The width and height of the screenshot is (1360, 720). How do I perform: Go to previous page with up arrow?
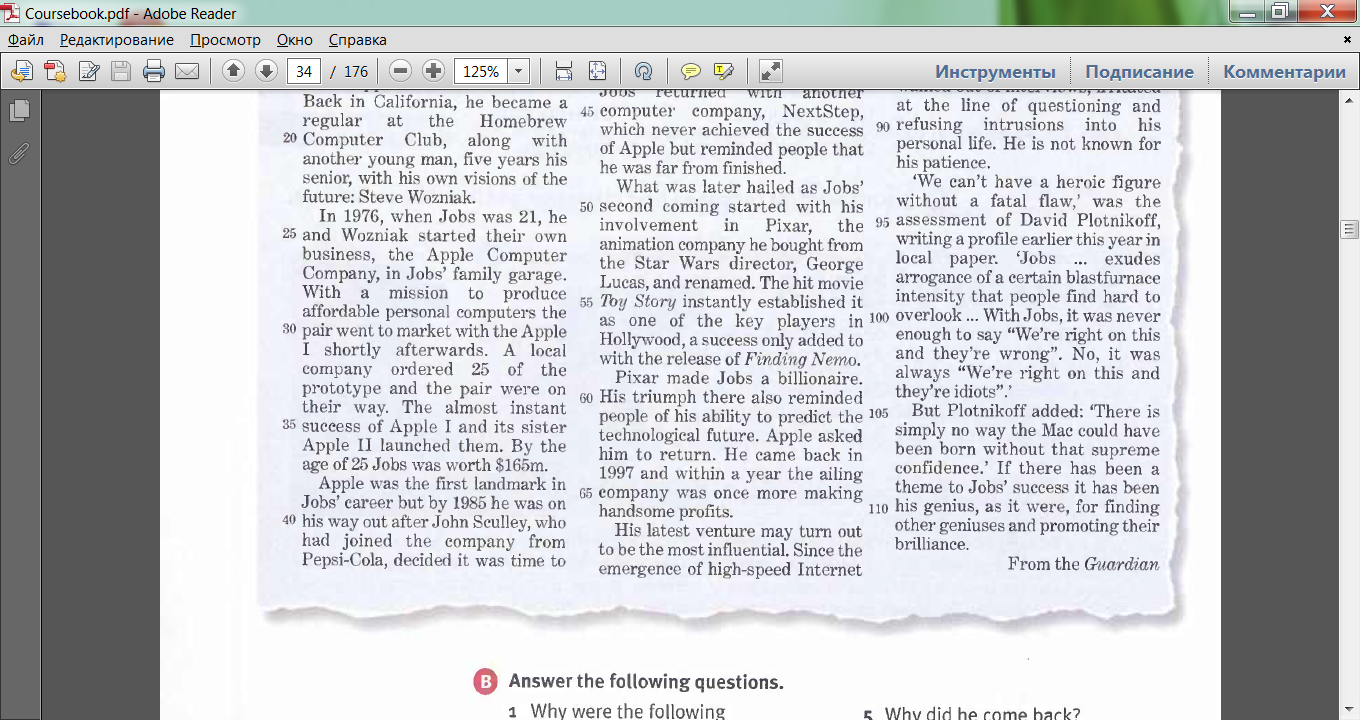pos(233,71)
